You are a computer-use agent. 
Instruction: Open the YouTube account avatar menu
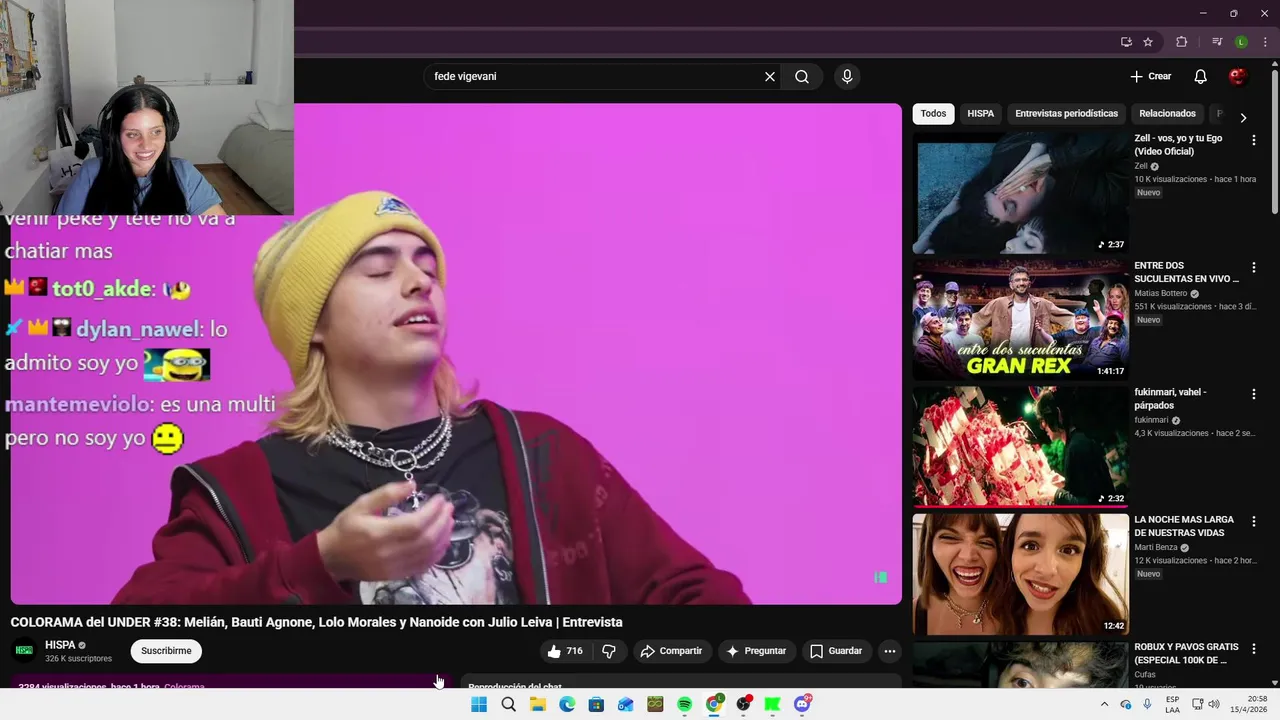1237,76
